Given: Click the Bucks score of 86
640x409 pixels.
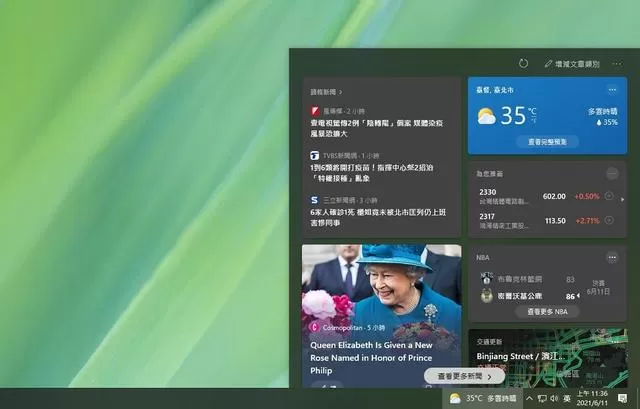Looking at the screenshot, I should [x=571, y=296].
